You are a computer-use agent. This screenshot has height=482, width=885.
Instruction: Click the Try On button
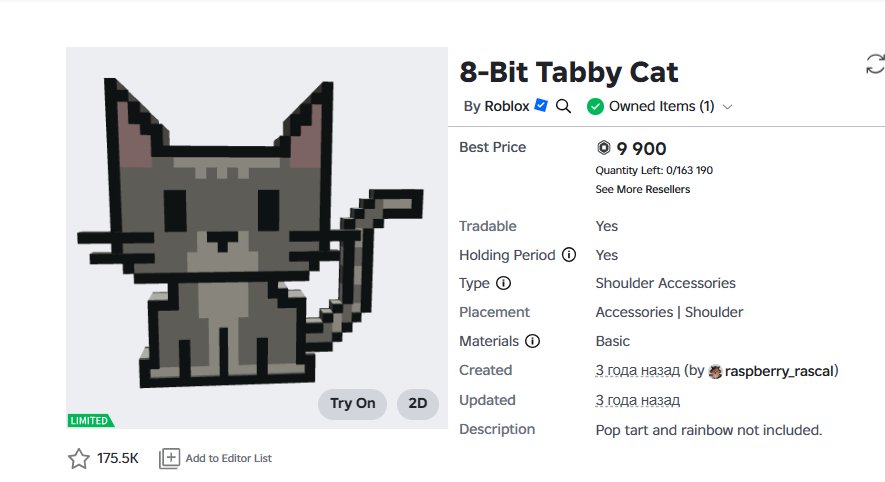[x=352, y=404]
